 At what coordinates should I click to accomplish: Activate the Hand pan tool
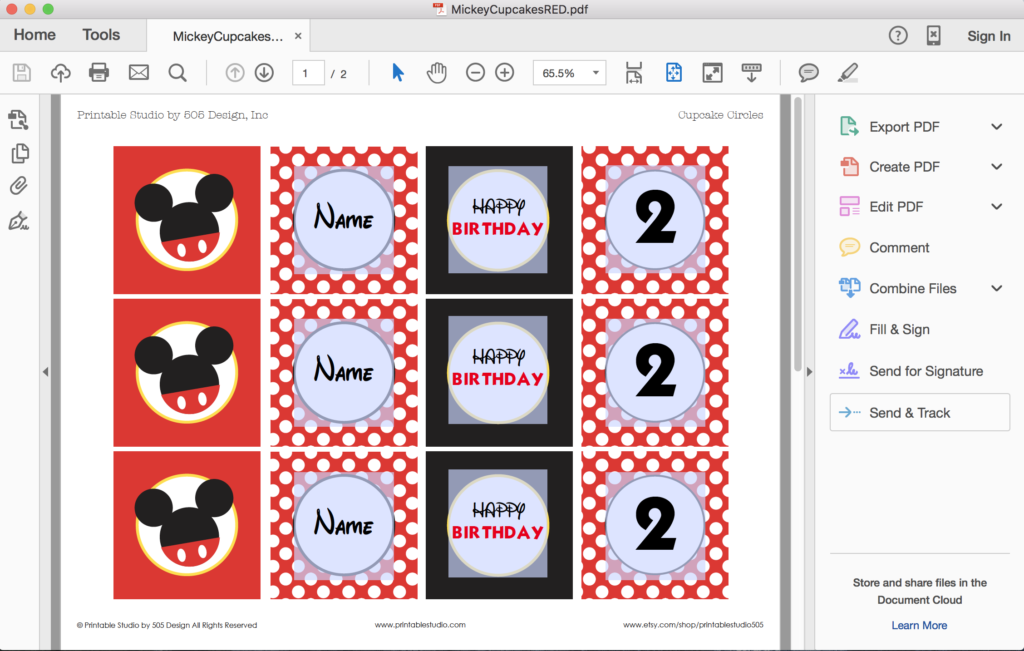[x=437, y=72]
